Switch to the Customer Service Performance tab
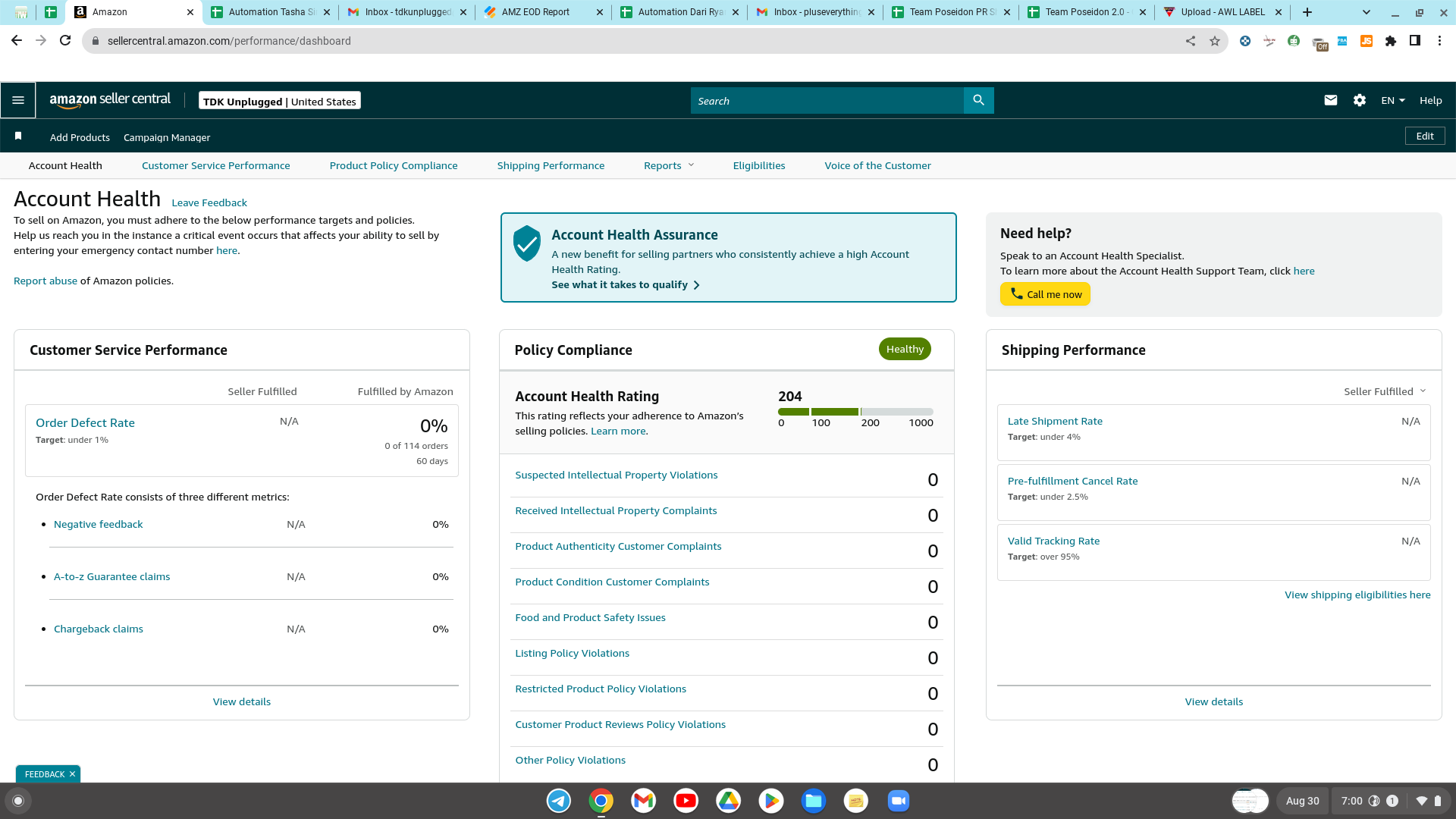This screenshot has height=819, width=1456. 215,165
